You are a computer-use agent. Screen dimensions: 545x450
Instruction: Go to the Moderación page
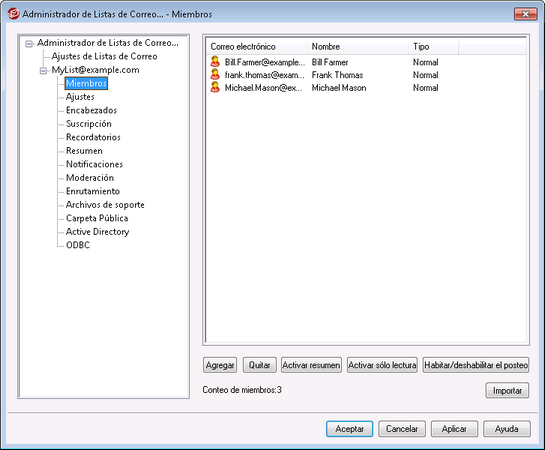90,178
